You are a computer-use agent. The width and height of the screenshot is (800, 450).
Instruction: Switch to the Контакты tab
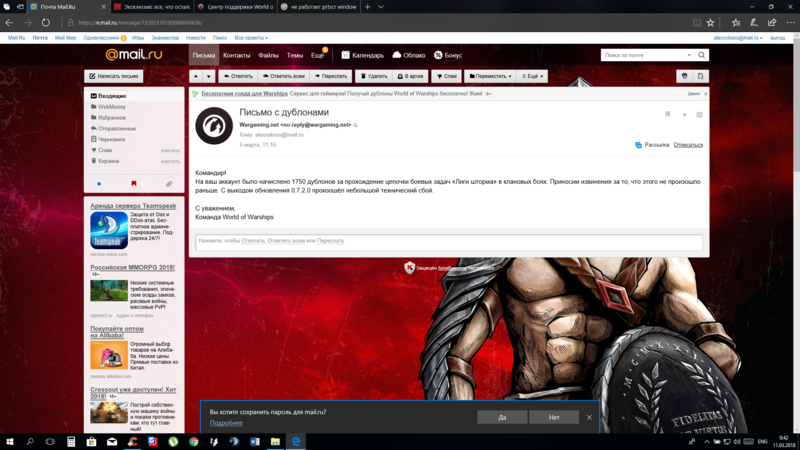(237, 55)
